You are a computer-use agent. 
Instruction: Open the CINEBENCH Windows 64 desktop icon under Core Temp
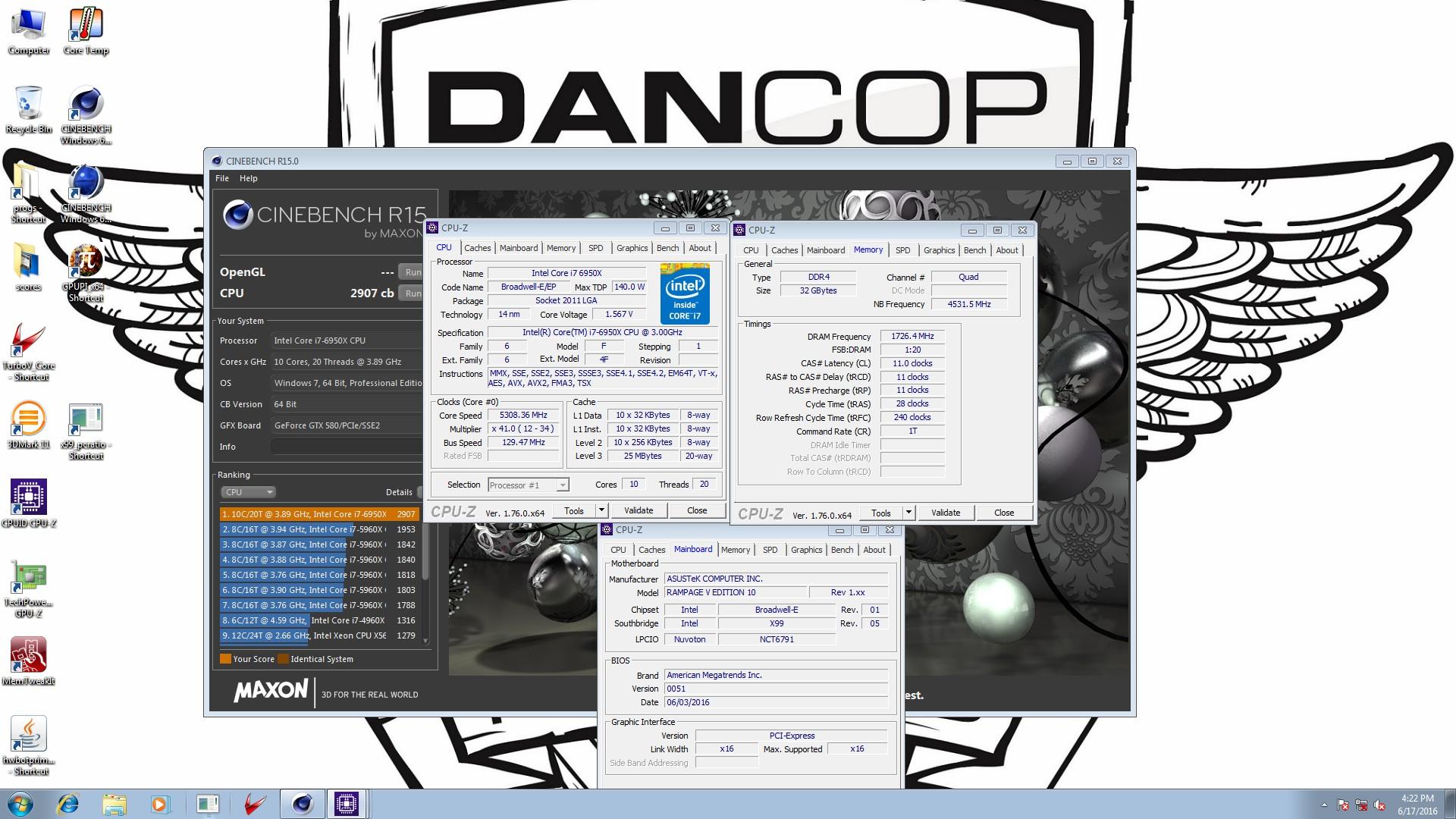[86, 115]
